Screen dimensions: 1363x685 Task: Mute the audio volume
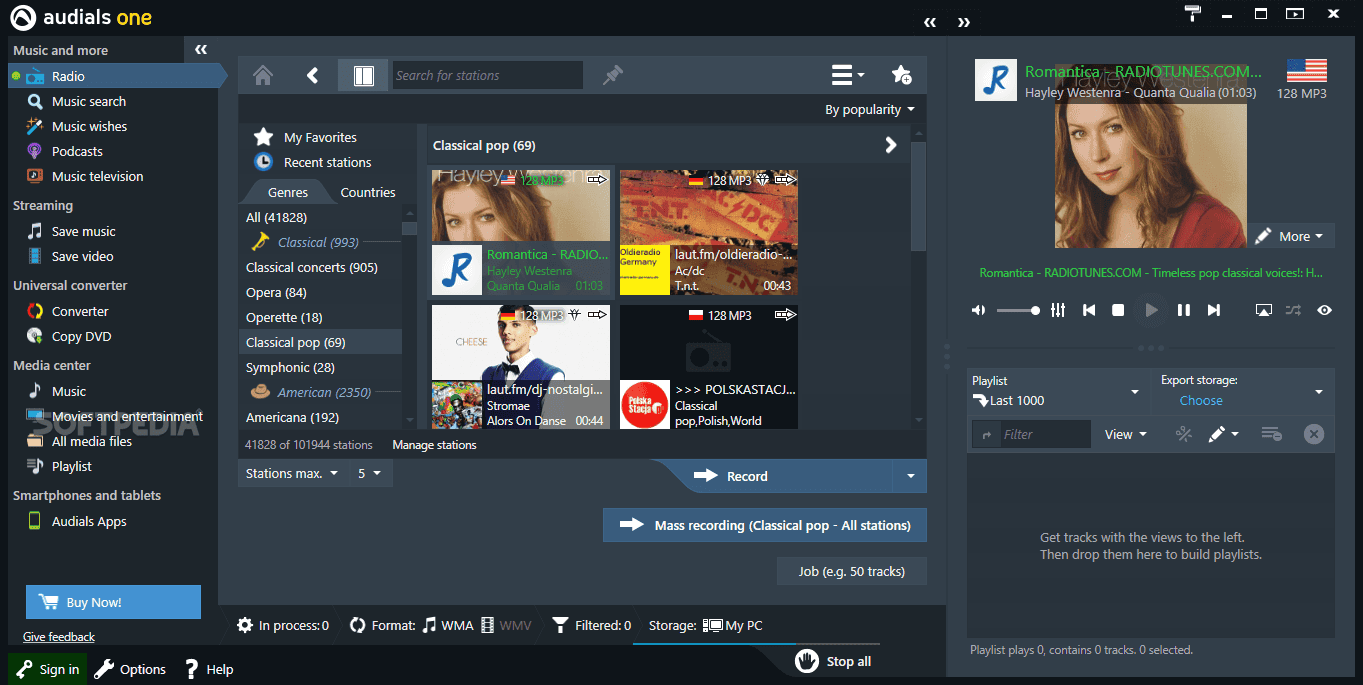tap(978, 310)
